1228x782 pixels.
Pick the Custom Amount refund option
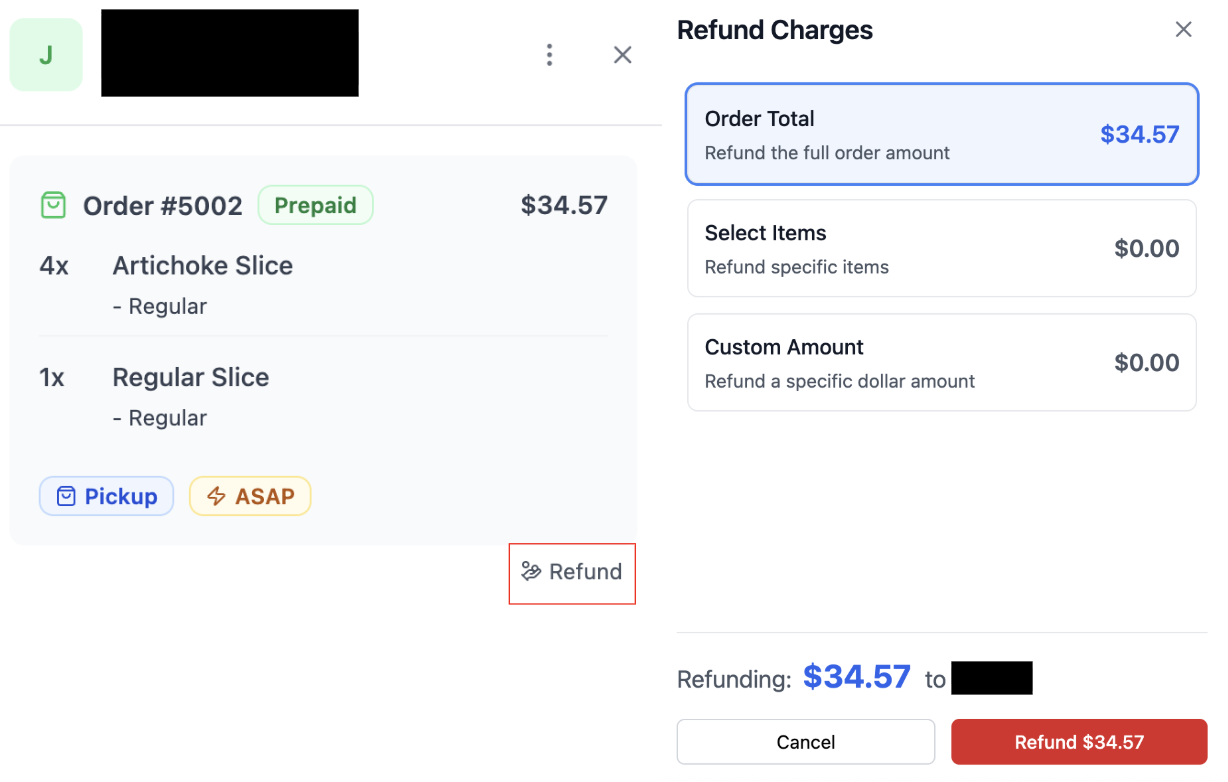coord(941,362)
